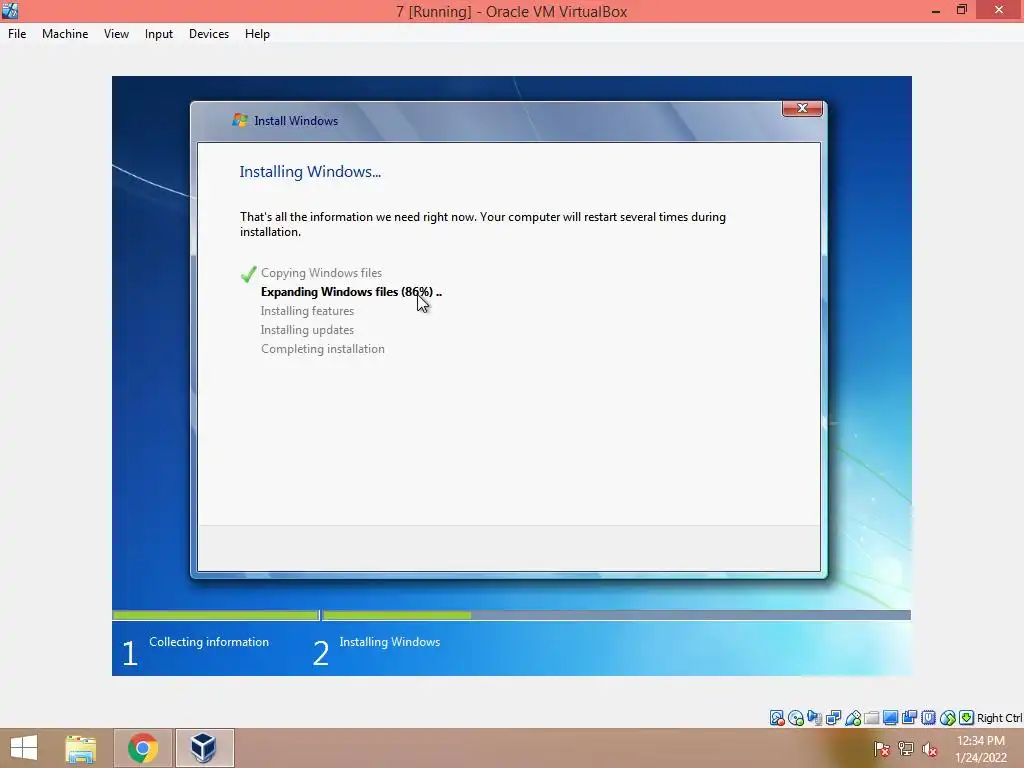The width and height of the screenshot is (1024, 768).
Task: Click the recording status icon
Action: point(909,718)
